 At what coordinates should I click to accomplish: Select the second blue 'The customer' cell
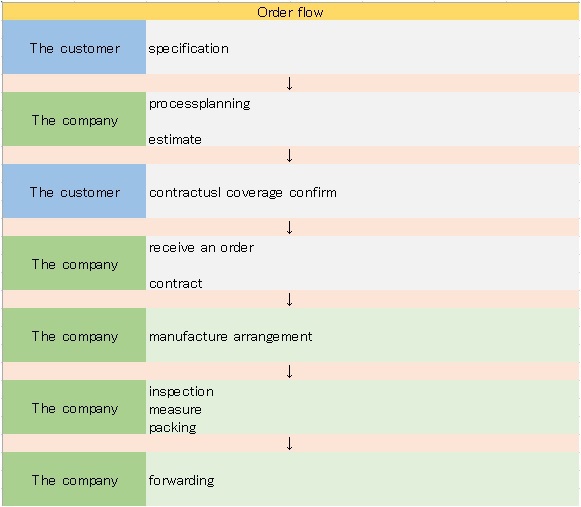[74, 191]
